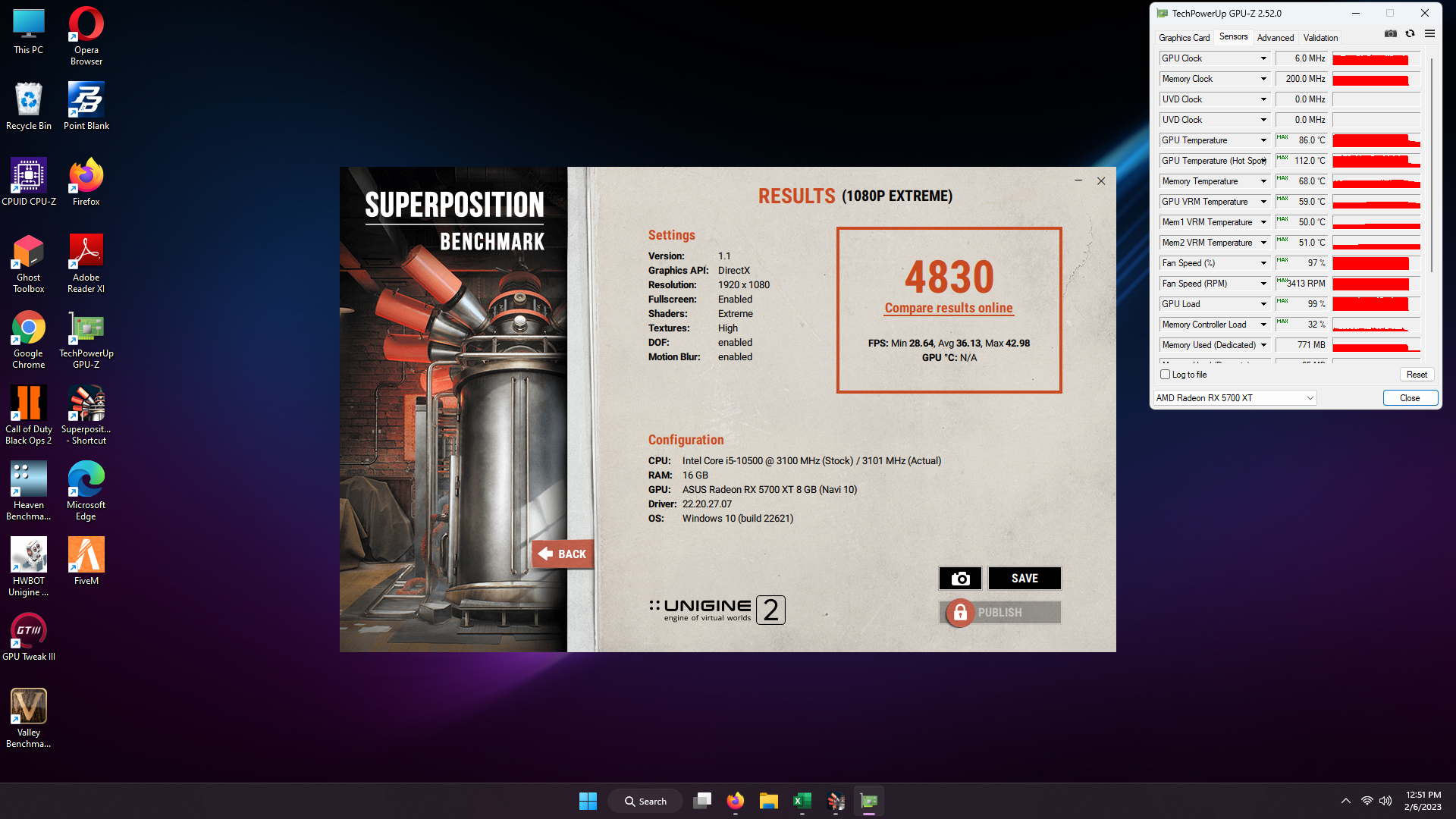Open the Superposition Shortcut desktop icon

[86, 415]
